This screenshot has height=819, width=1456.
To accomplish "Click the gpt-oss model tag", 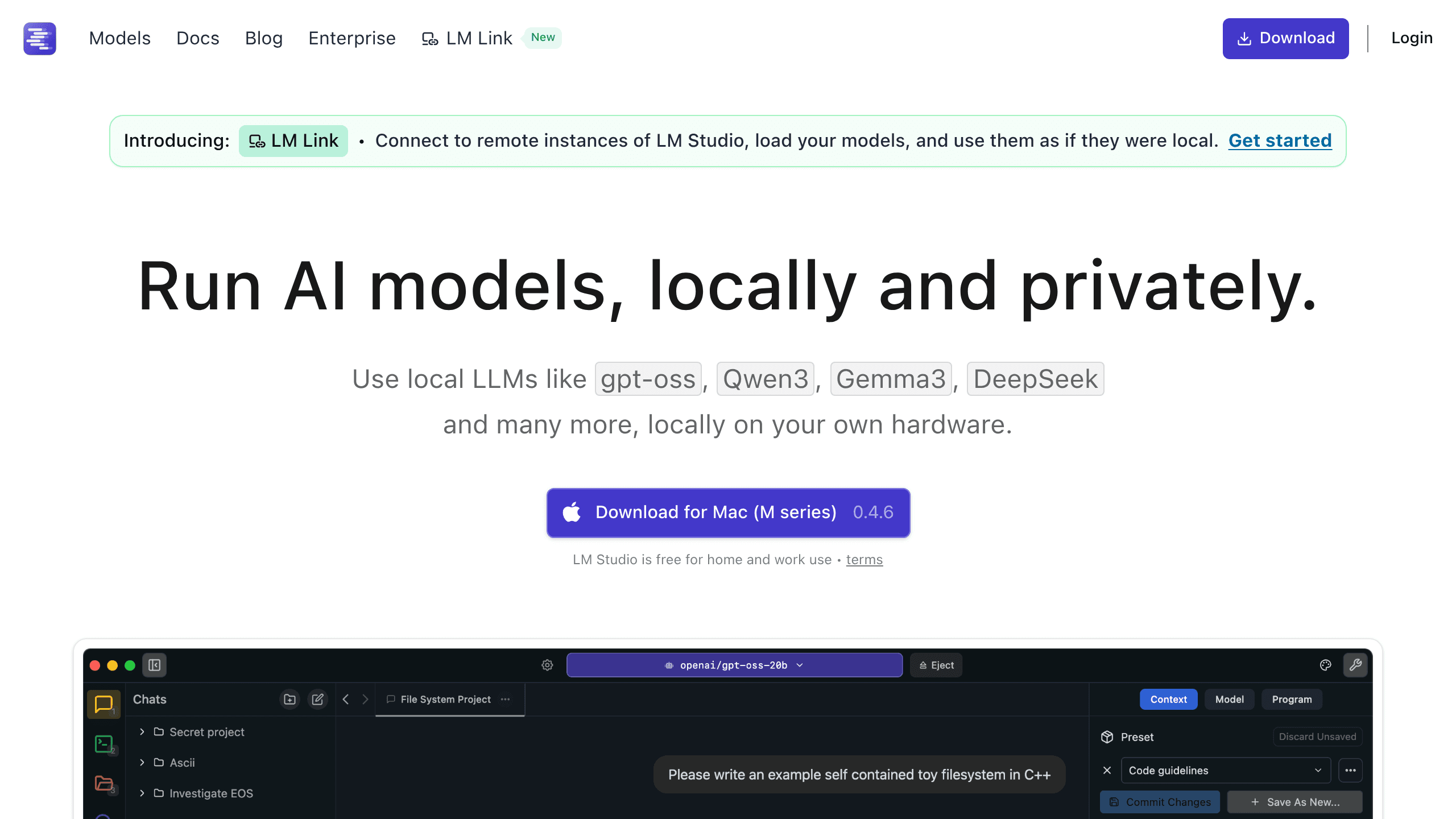I will [x=648, y=379].
